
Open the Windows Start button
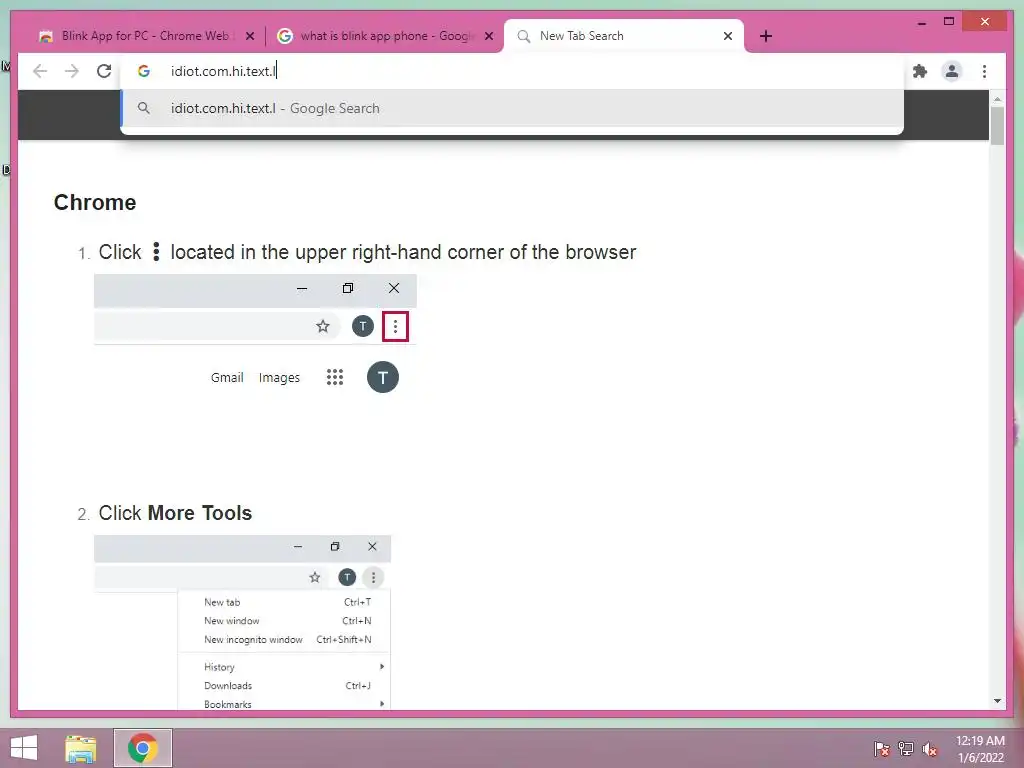(24, 748)
